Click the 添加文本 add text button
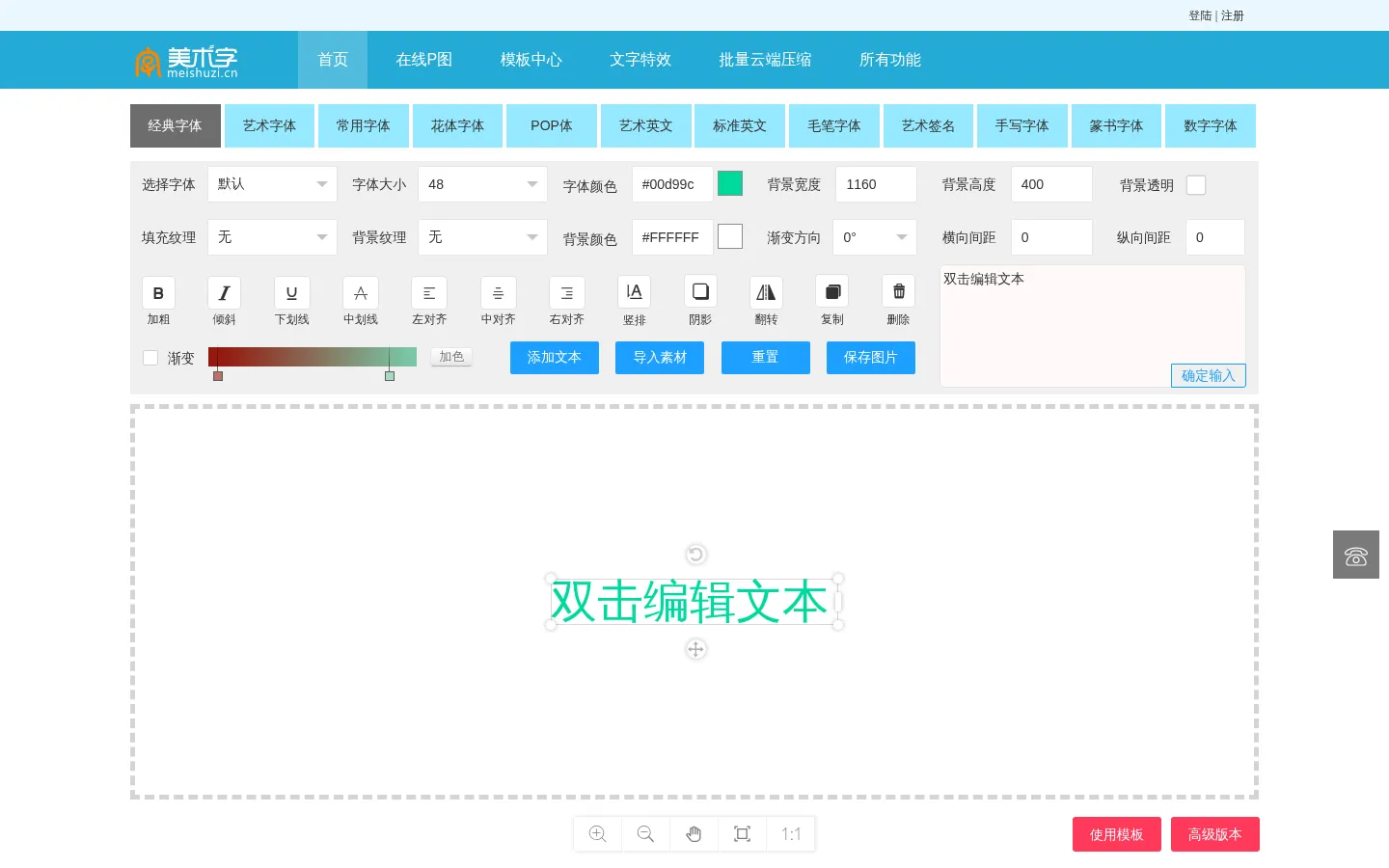 [555, 358]
